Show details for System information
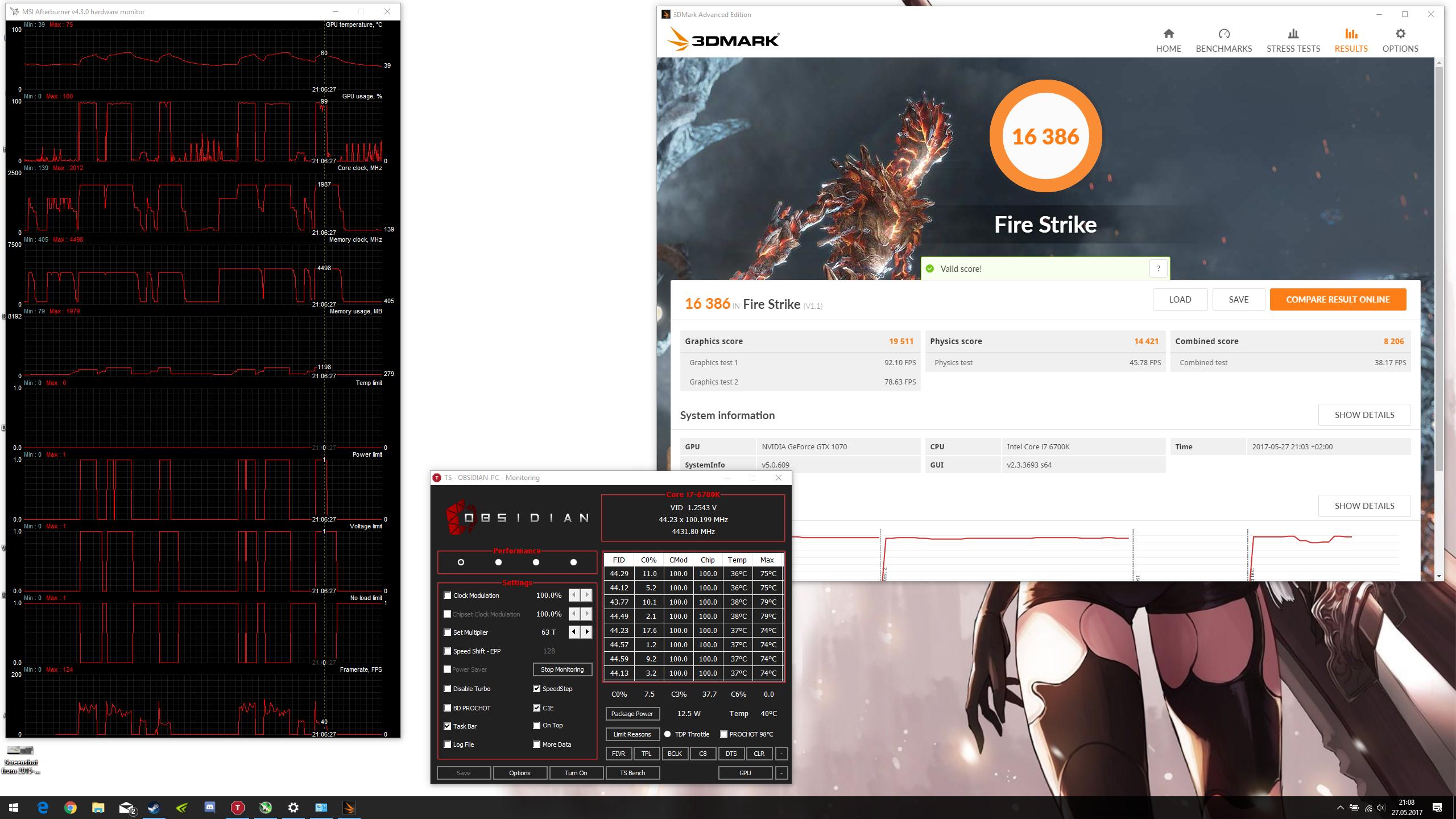1456x819 pixels. 1364,415
